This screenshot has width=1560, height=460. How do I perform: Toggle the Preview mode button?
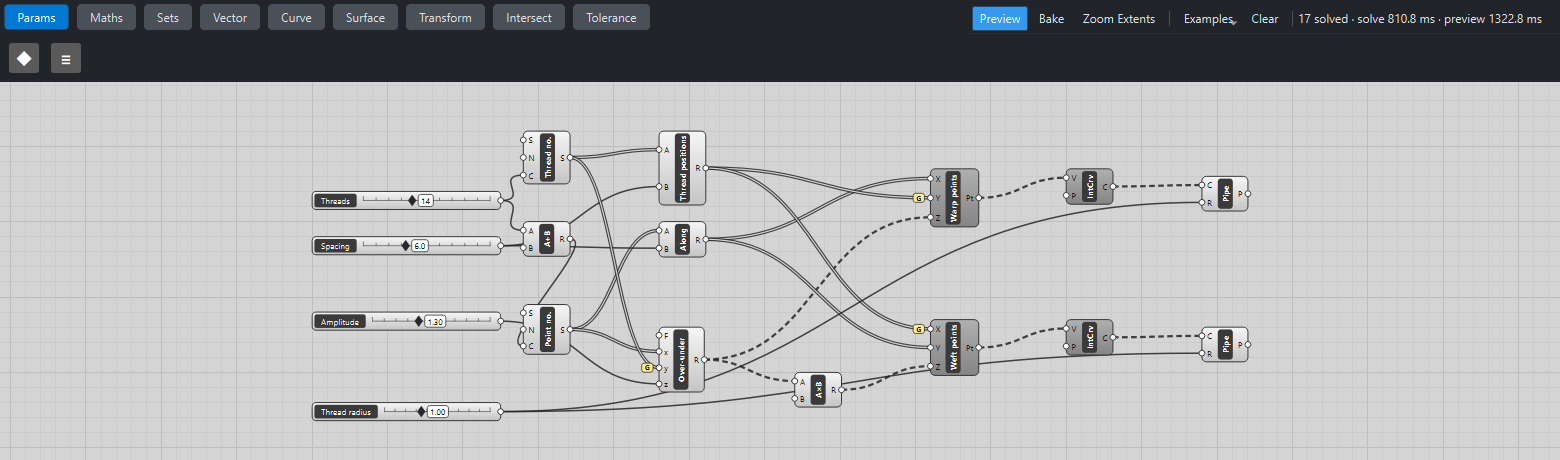(1000, 19)
